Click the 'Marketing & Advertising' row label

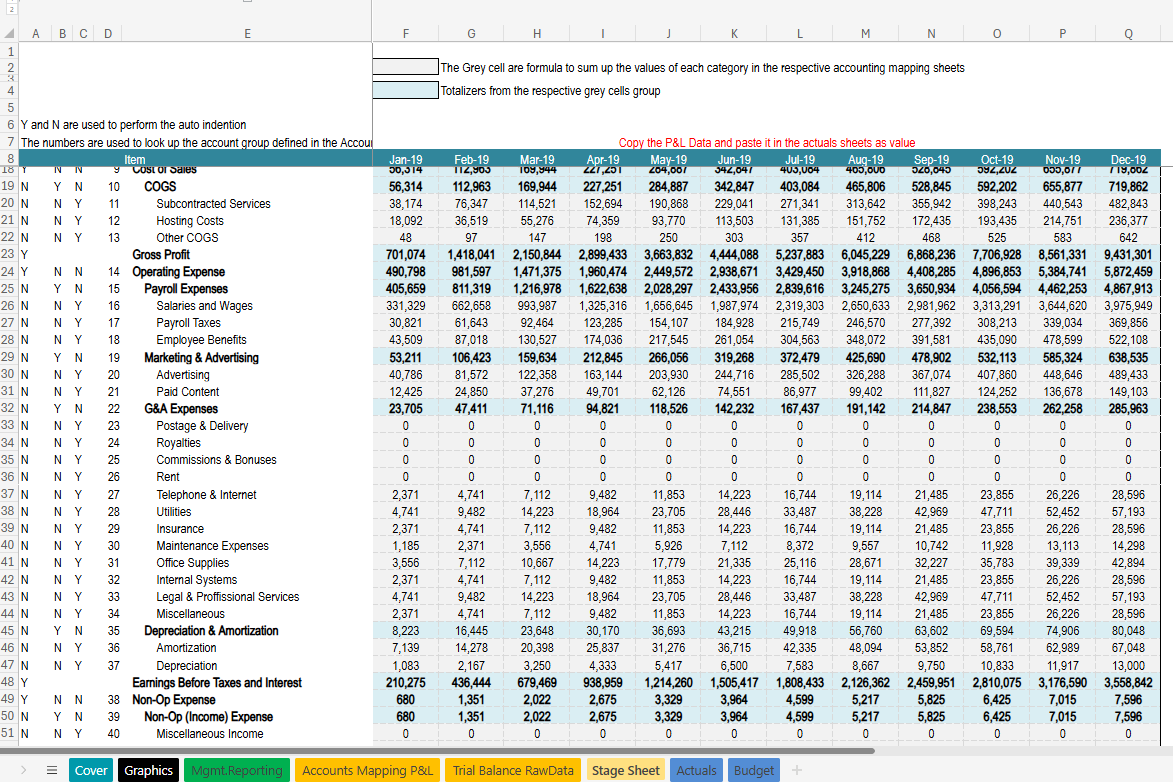(x=201, y=358)
